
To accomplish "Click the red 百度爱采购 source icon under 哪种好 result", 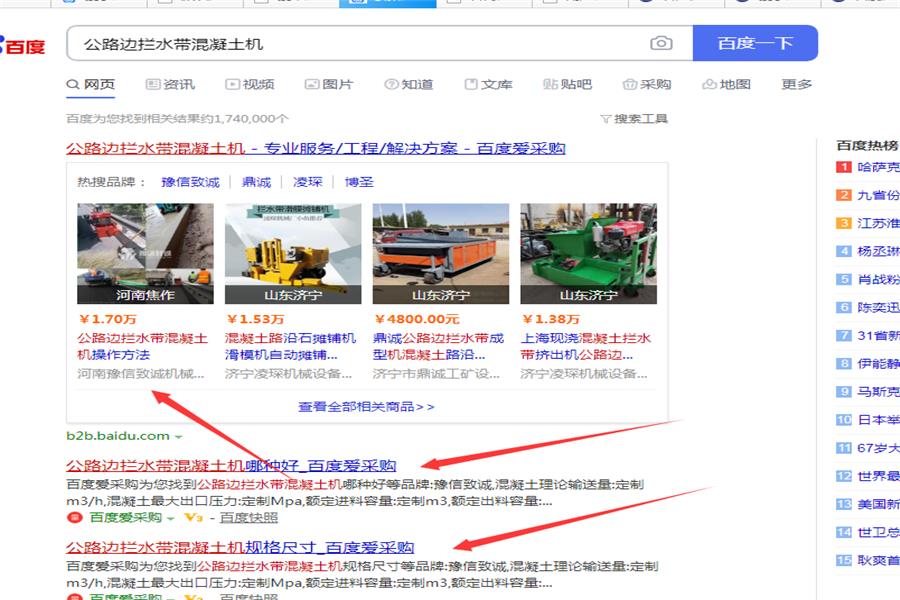I will (x=75, y=517).
